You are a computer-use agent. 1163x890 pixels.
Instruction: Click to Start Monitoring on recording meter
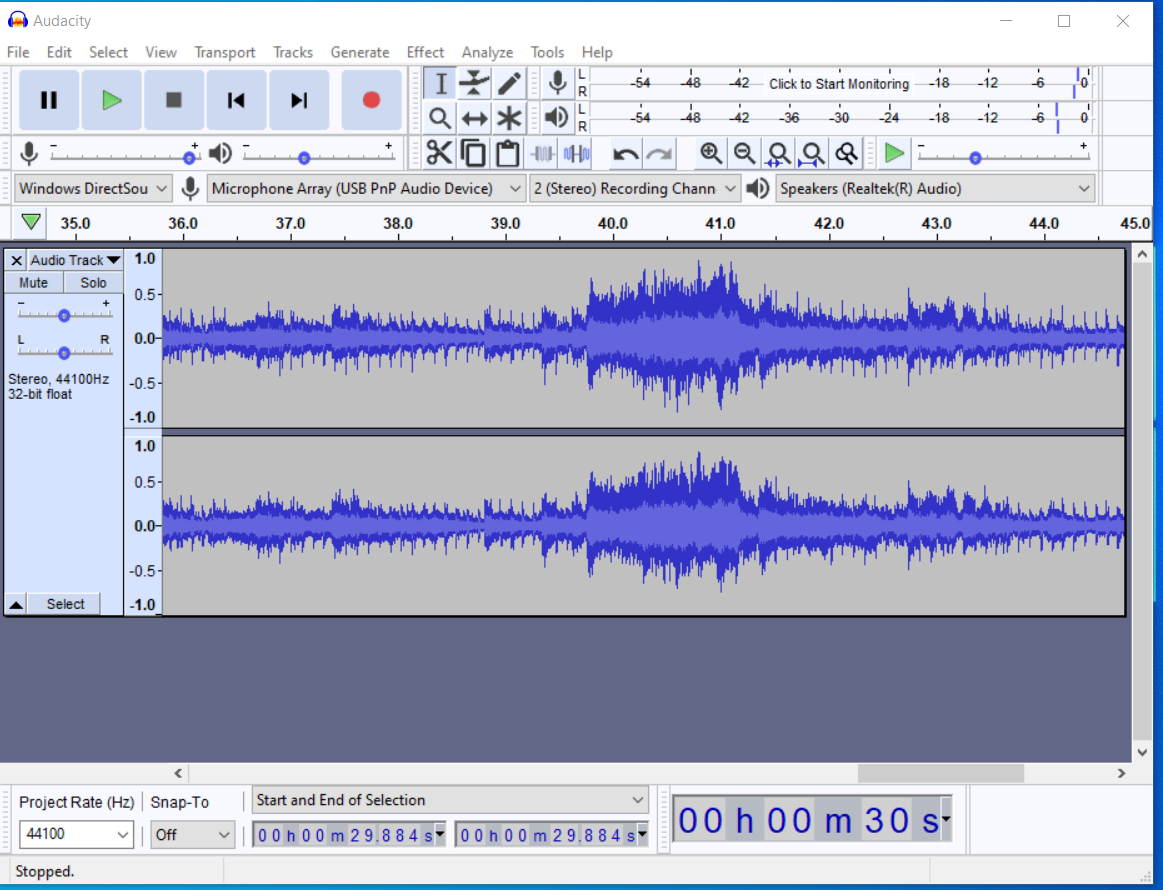coord(839,84)
